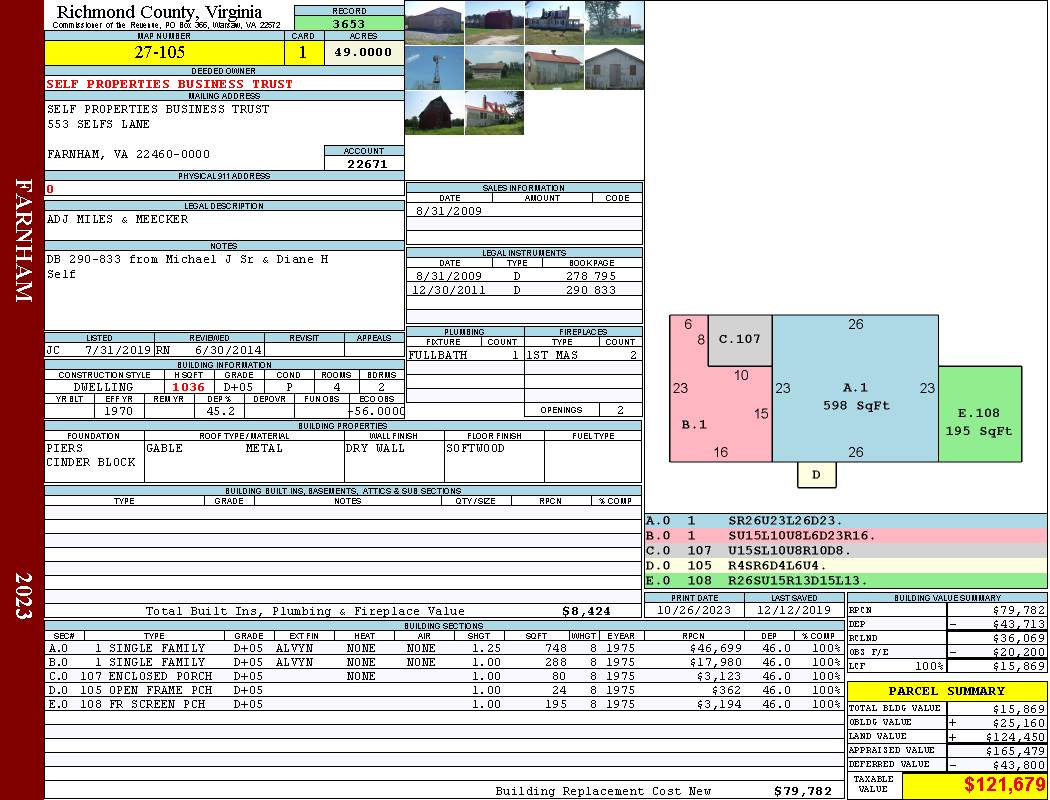1050x800 pixels.
Task: Select the OBLDG value $25,160
Action: click(1019, 723)
